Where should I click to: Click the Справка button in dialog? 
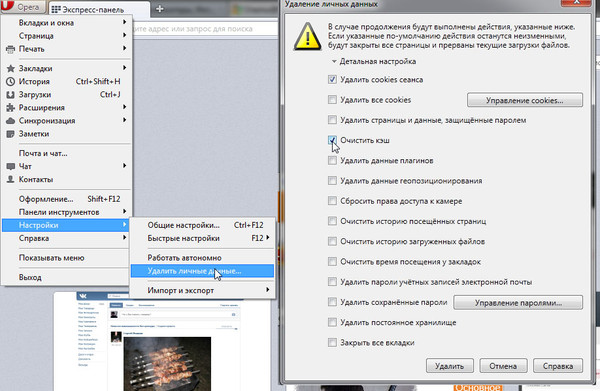pyautogui.click(x=558, y=366)
